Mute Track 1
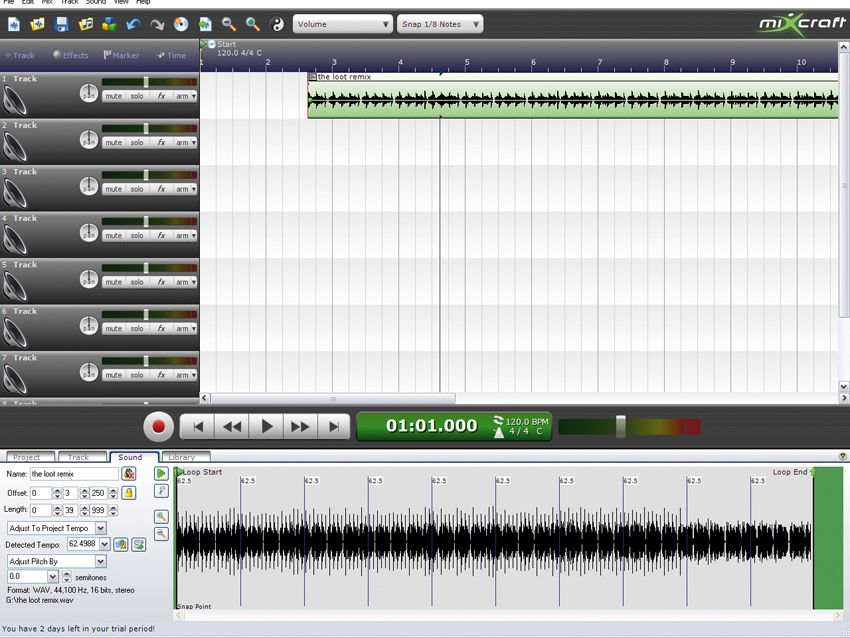The height and width of the screenshot is (638, 850). pyautogui.click(x=115, y=95)
